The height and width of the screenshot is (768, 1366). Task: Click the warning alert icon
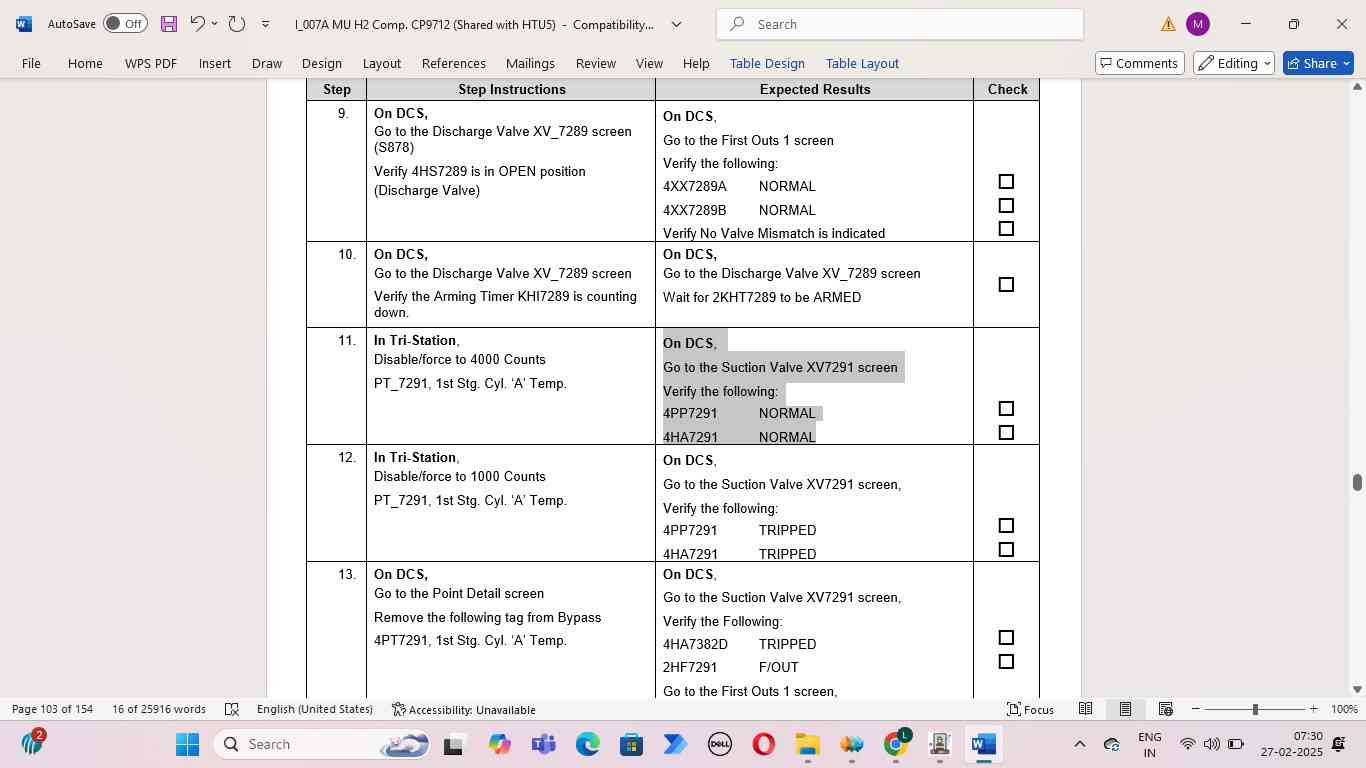(1168, 24)
